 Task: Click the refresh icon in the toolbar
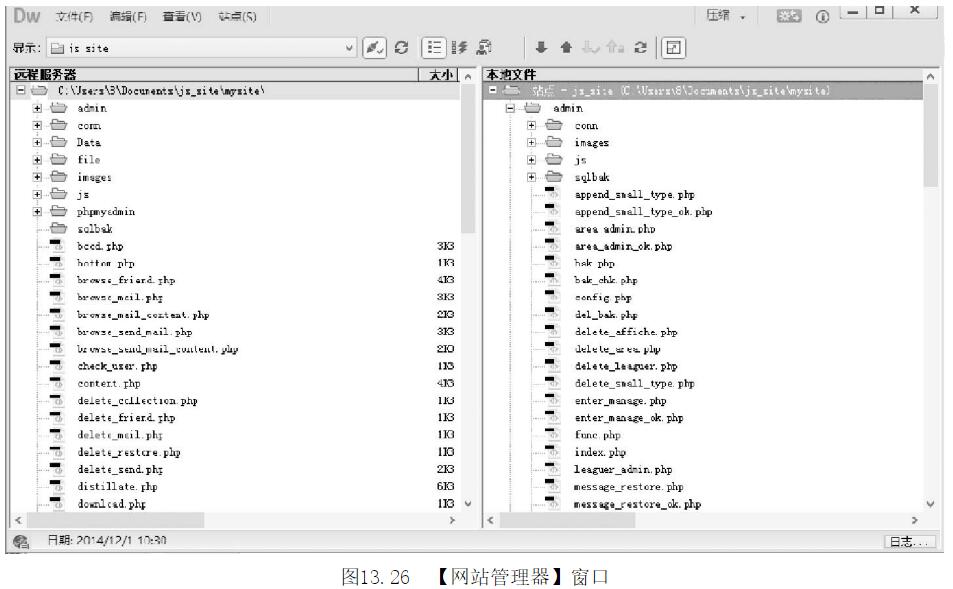pyautogui.click(x=402, y=47)
